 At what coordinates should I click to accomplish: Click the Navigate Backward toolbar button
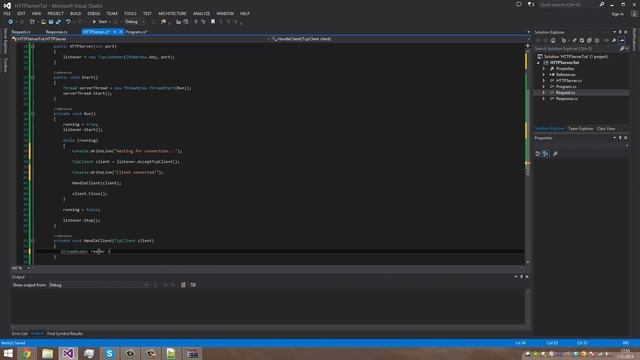[x=11, y=22]
